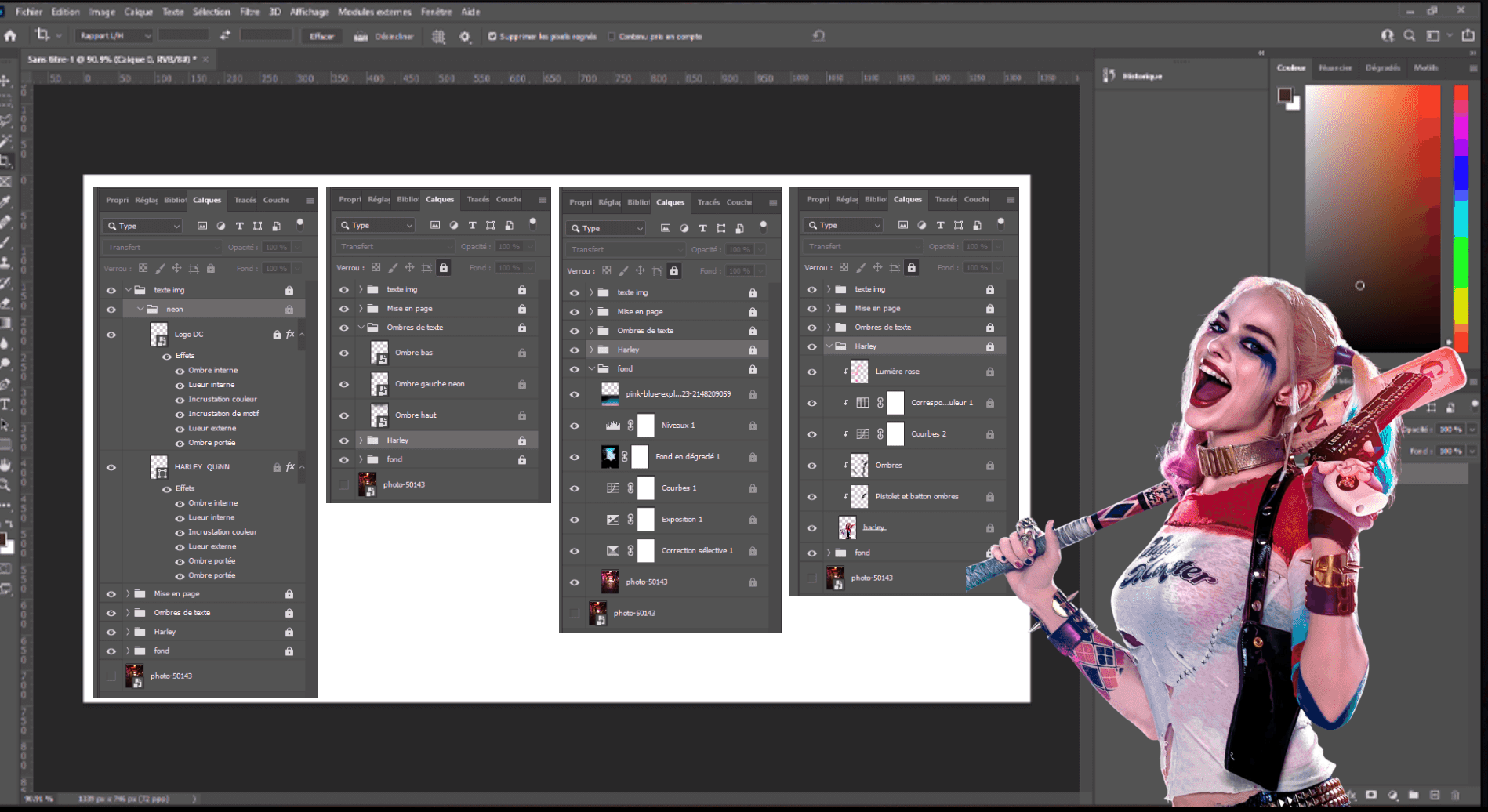Open crop settings gear icon
Image resolution: width=1488 pixels, height=812 pixels.
(465, 37)
